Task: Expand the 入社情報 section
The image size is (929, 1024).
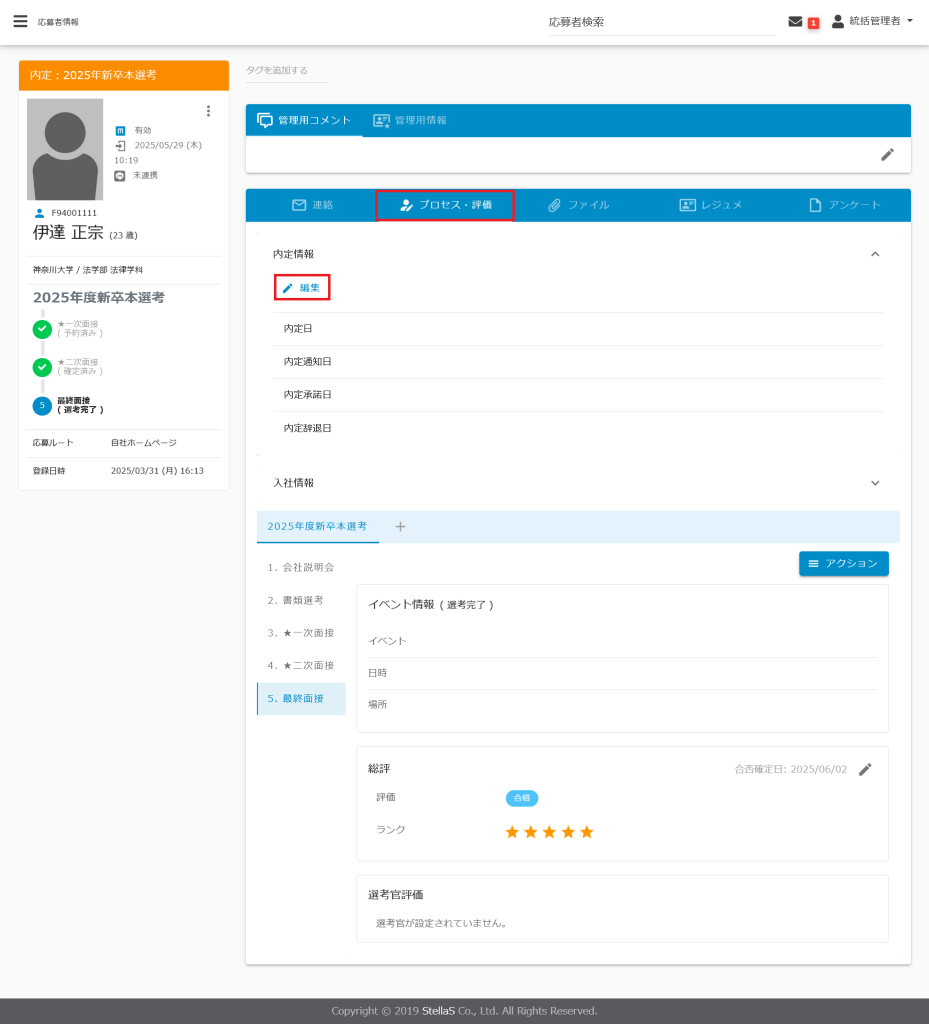Action: (x=875, y=483)
